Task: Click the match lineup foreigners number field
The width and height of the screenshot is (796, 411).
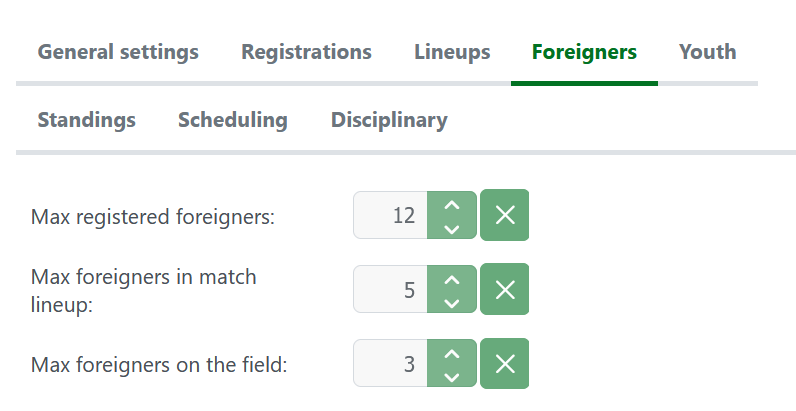Action: [390, 290]
